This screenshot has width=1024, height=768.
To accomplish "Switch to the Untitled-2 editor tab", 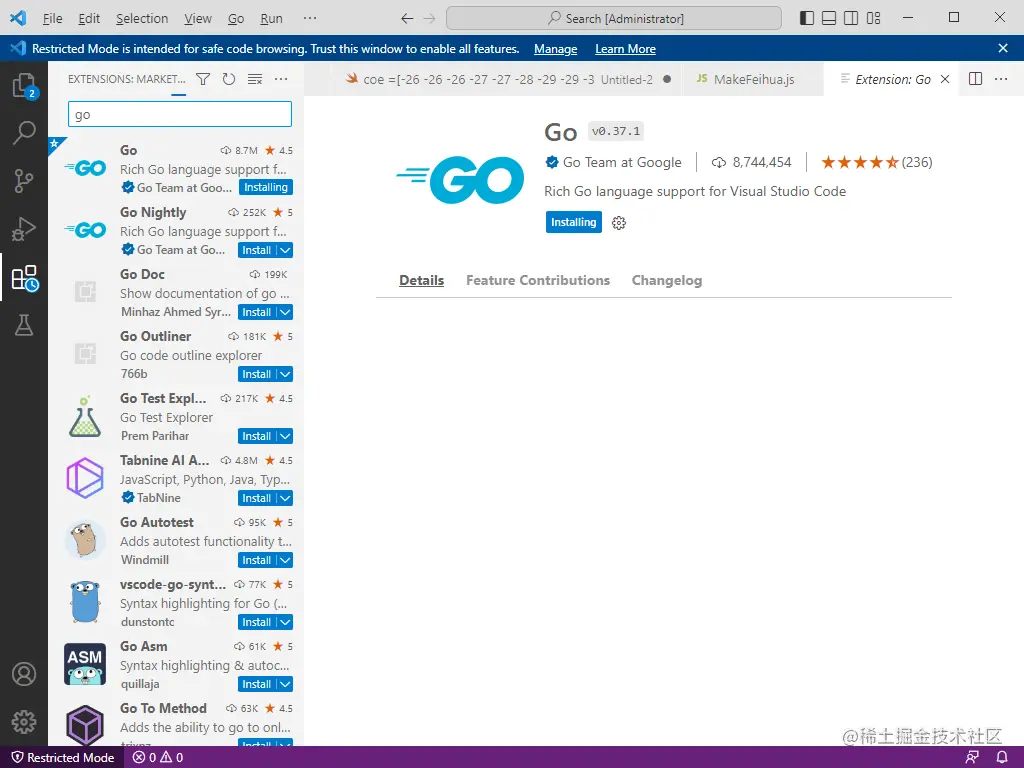I will pos(507,79).
